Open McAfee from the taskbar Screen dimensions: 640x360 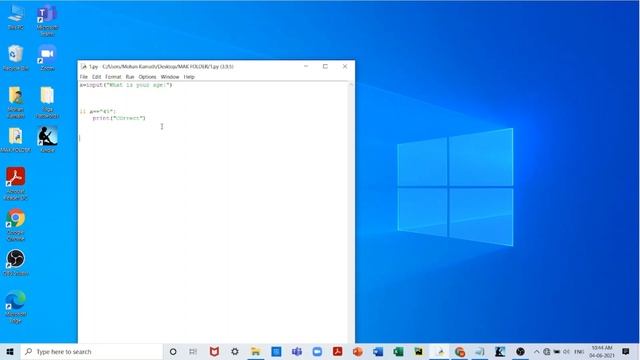(x=214, y=351)
